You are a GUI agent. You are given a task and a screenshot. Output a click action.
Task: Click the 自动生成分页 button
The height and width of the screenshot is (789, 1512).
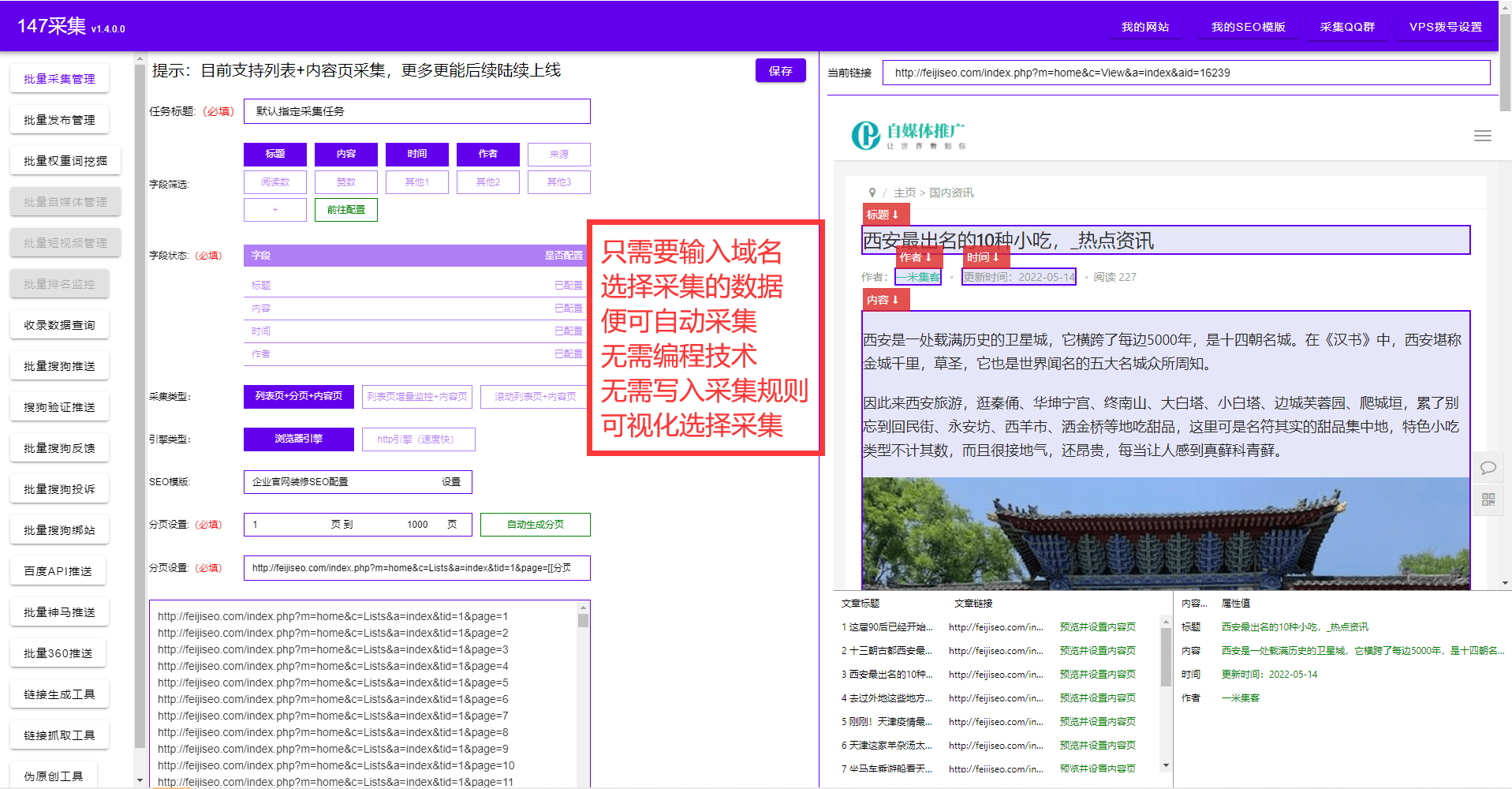click(x=535, y=525)
